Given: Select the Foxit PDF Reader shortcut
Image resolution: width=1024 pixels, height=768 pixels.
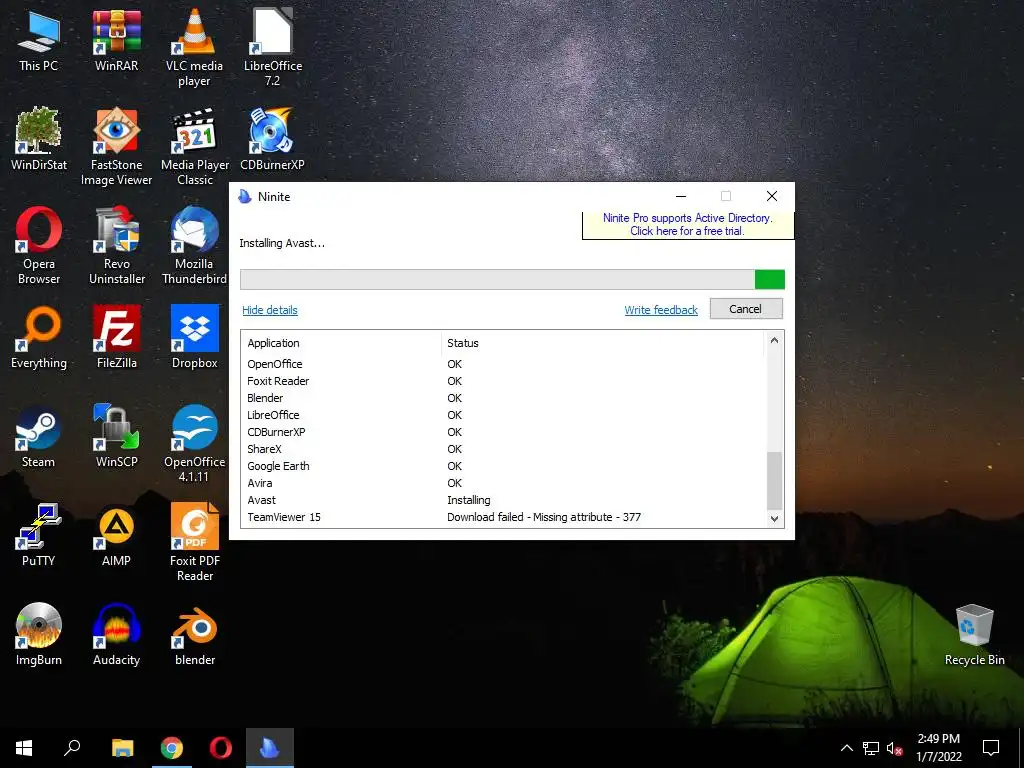Looking at the screenshot, I should 195,543.
